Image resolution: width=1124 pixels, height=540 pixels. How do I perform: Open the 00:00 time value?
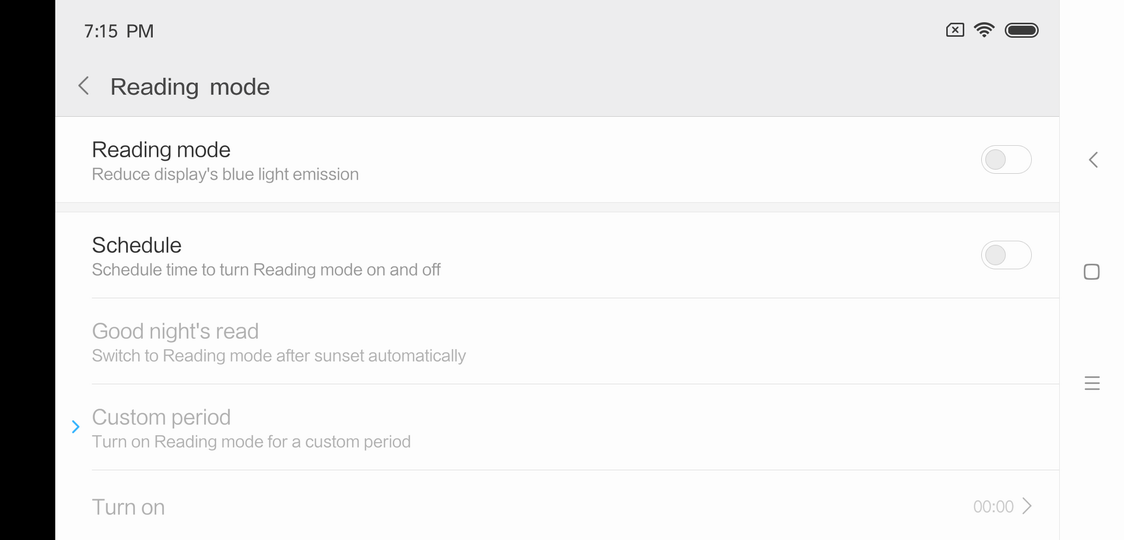(993, 507)
